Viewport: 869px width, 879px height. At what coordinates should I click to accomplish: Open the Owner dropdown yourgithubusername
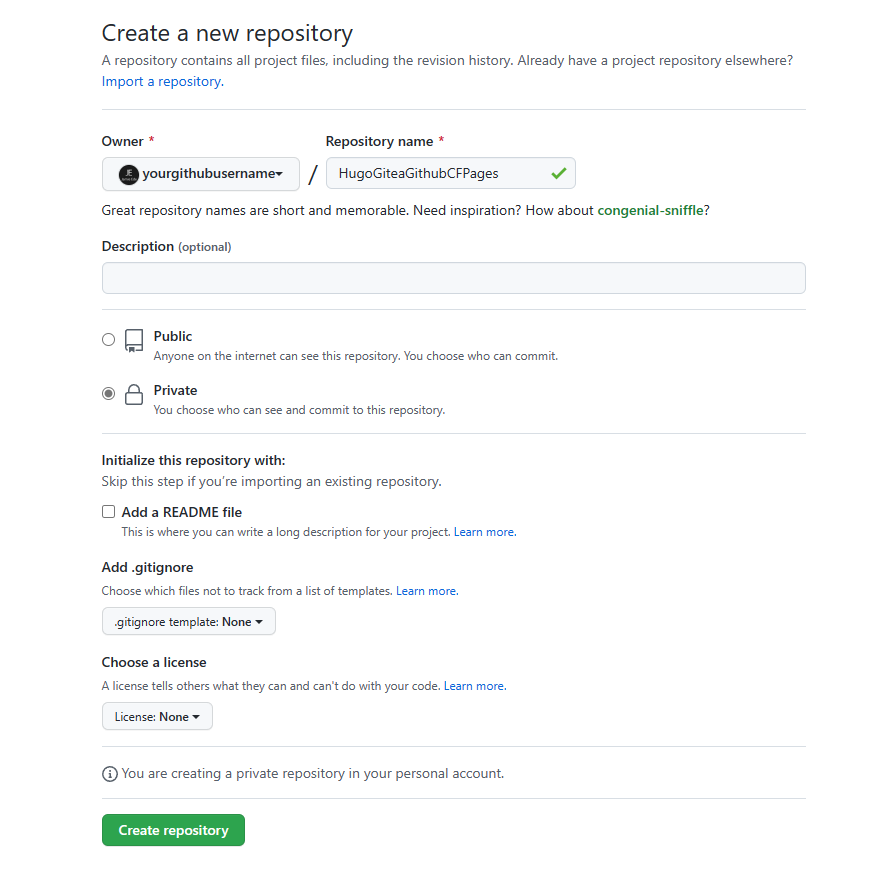click(x=201, y=174)
